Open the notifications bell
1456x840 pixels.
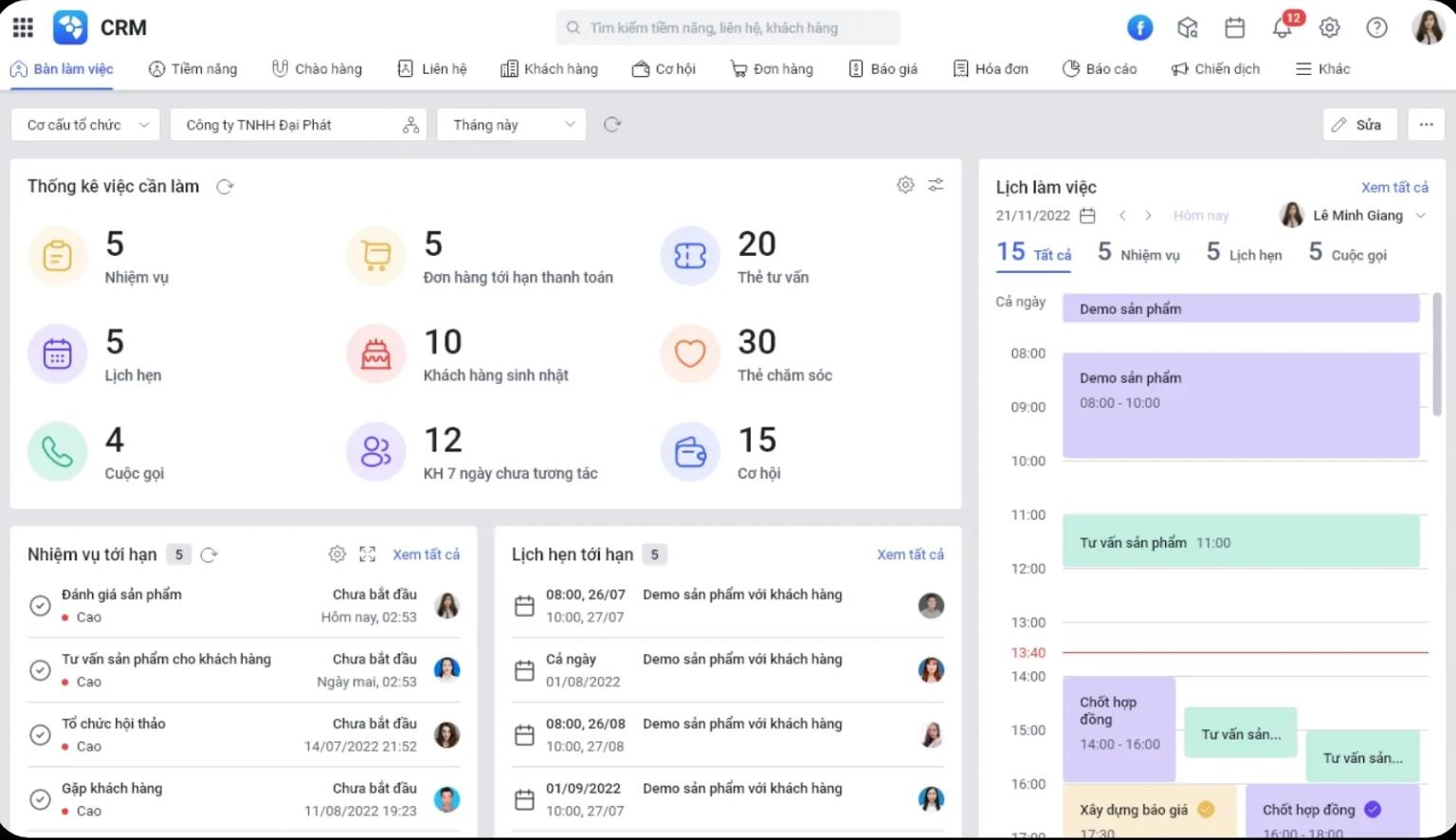click(1282, 27)
